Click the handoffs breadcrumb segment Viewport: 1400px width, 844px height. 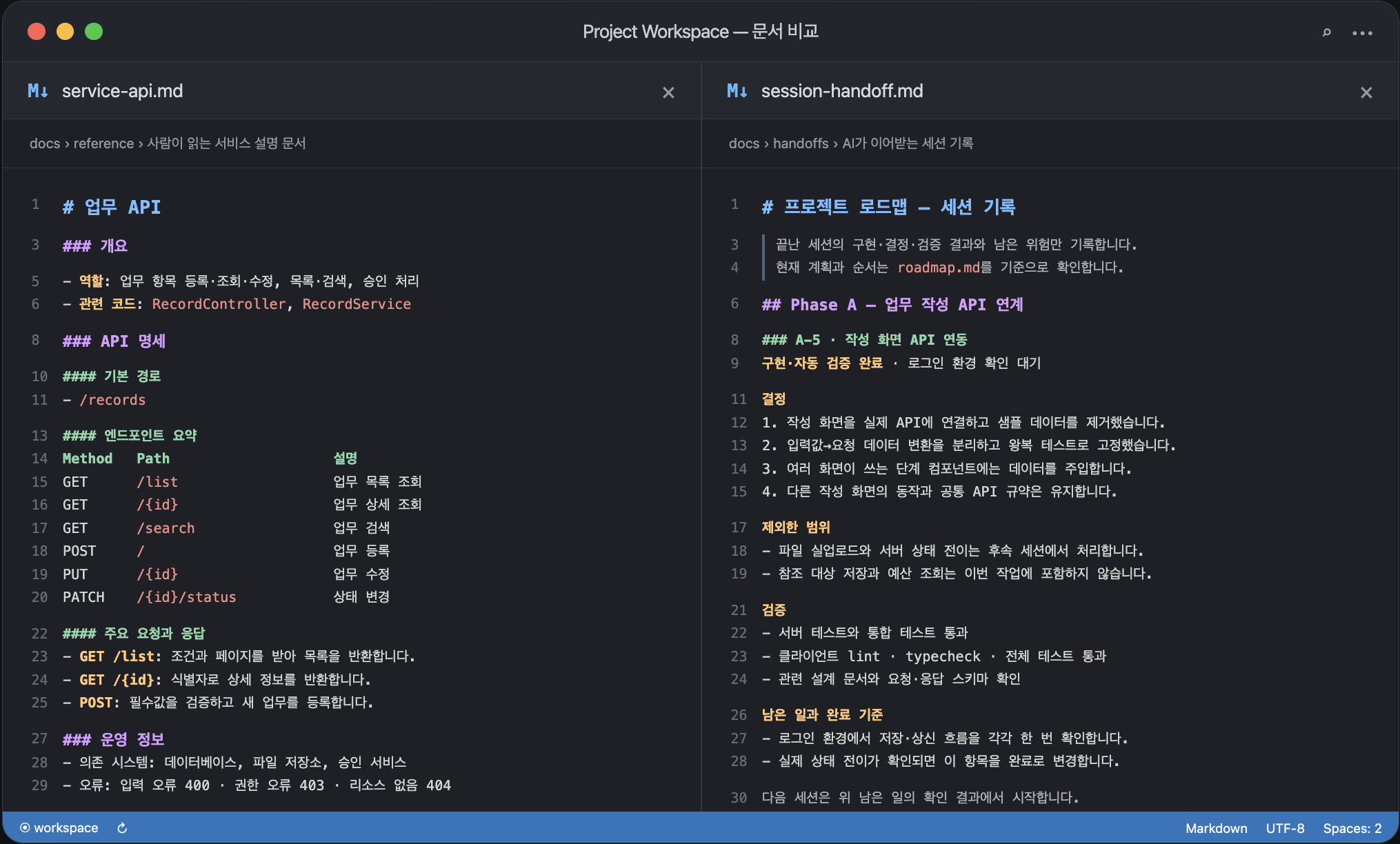801,143
